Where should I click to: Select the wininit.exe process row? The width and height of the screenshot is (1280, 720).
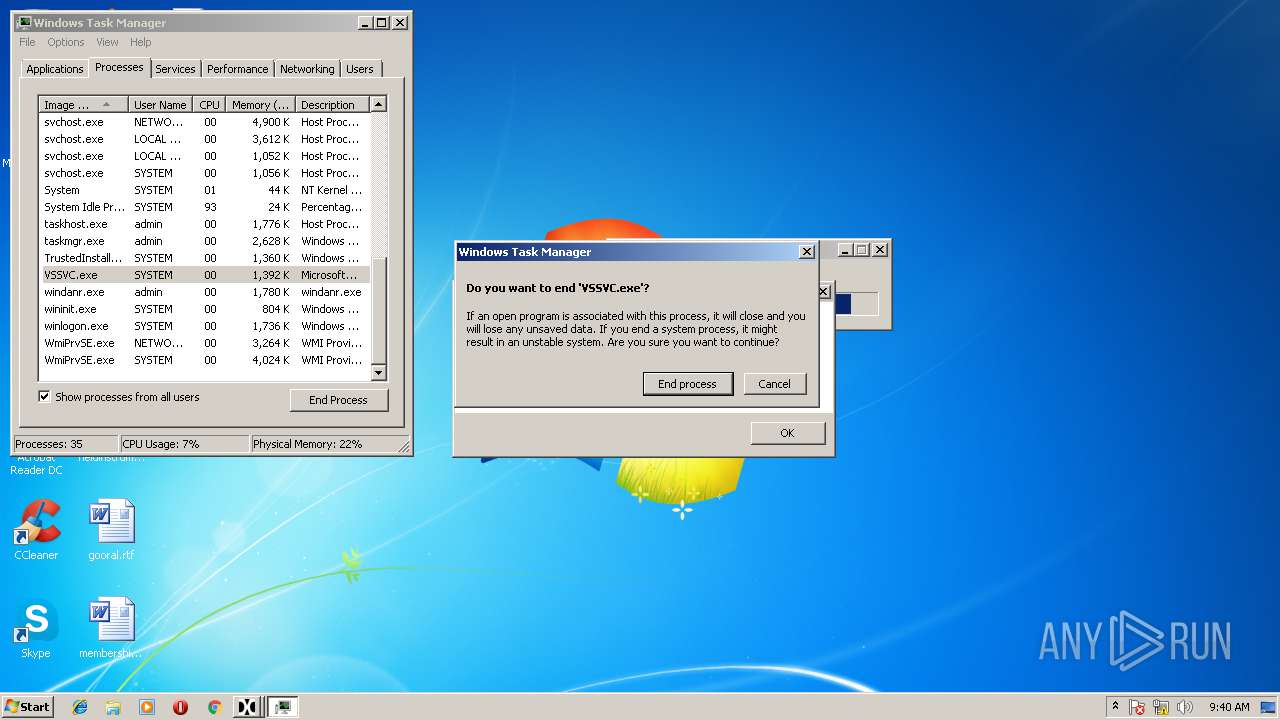[204, 309]
